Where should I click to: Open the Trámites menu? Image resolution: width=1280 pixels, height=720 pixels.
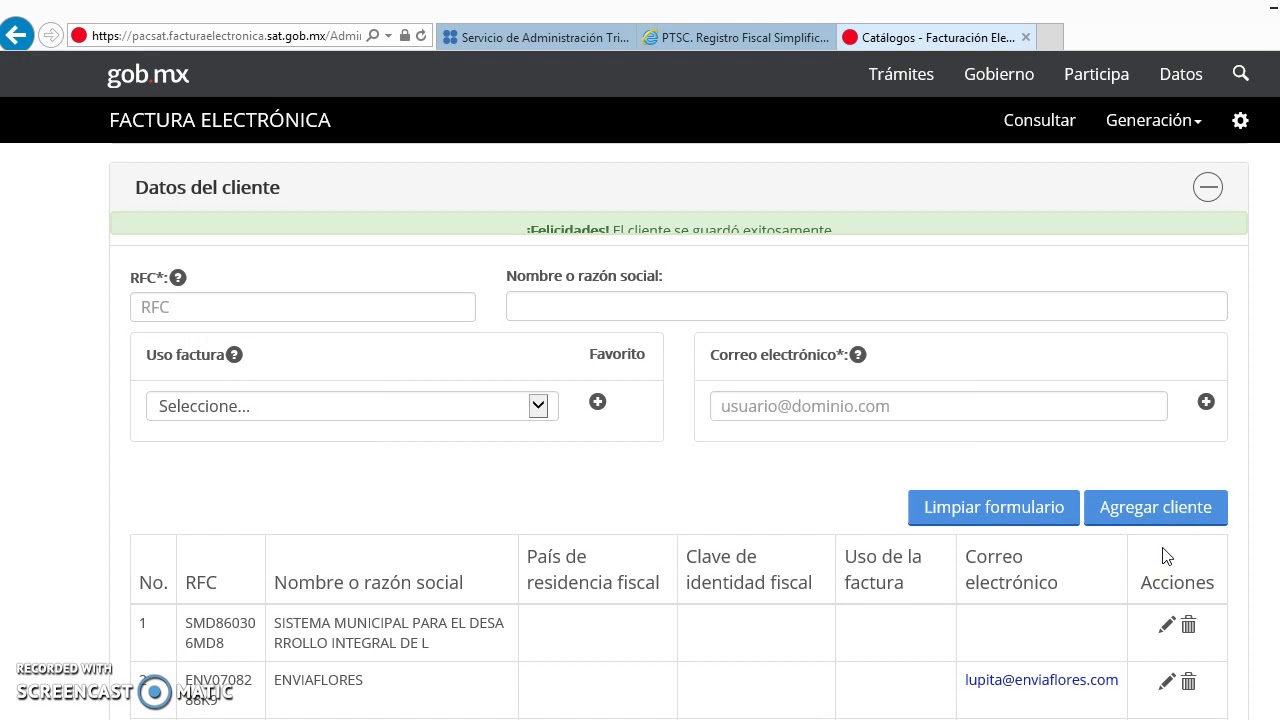(x=901, y=74)
